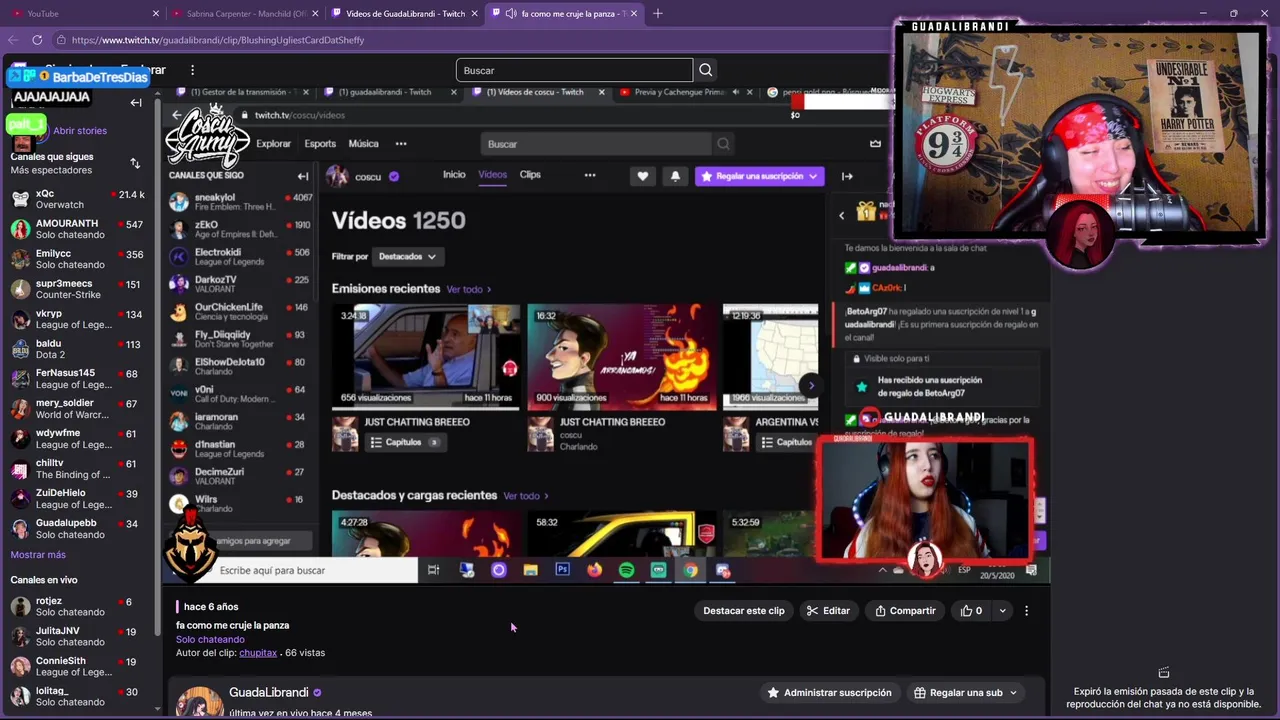
Task: Select AMOURANTH 'Solo chateando' sidebar row text
Action: pyautogui.click(x=70, y=235)
